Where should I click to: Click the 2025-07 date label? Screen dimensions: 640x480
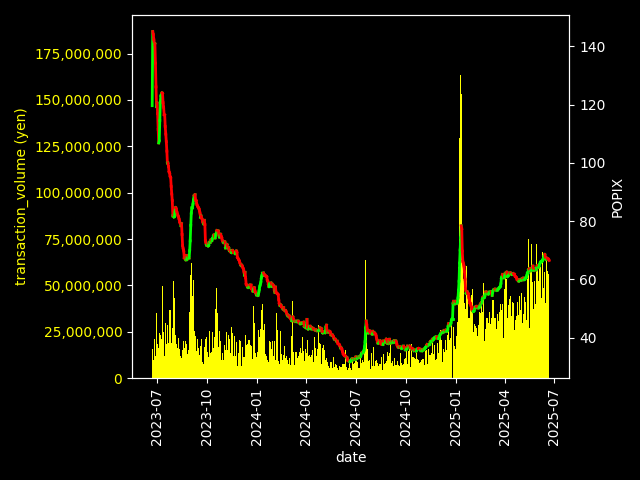[553, 418]
